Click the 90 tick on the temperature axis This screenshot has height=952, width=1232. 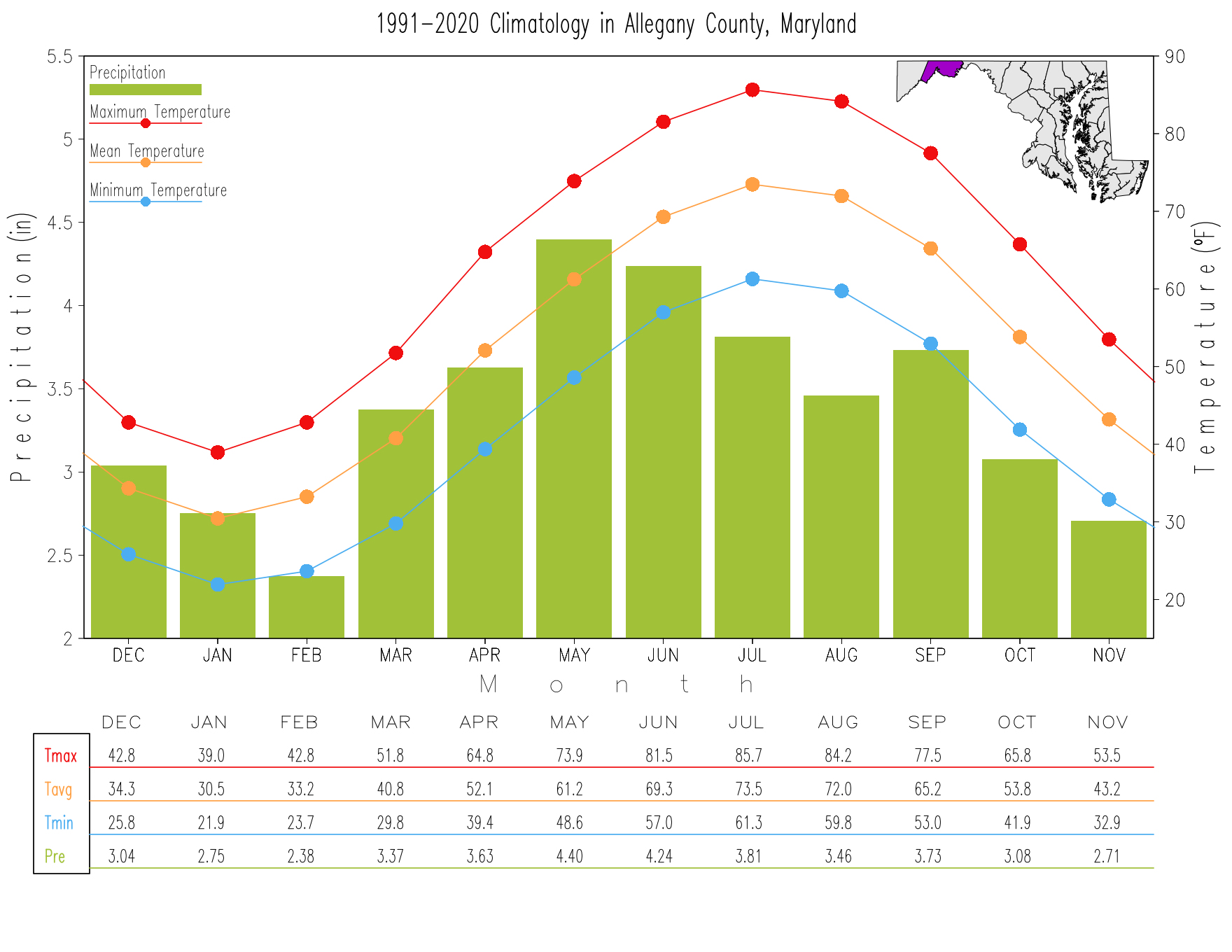tap(1175, 57)
